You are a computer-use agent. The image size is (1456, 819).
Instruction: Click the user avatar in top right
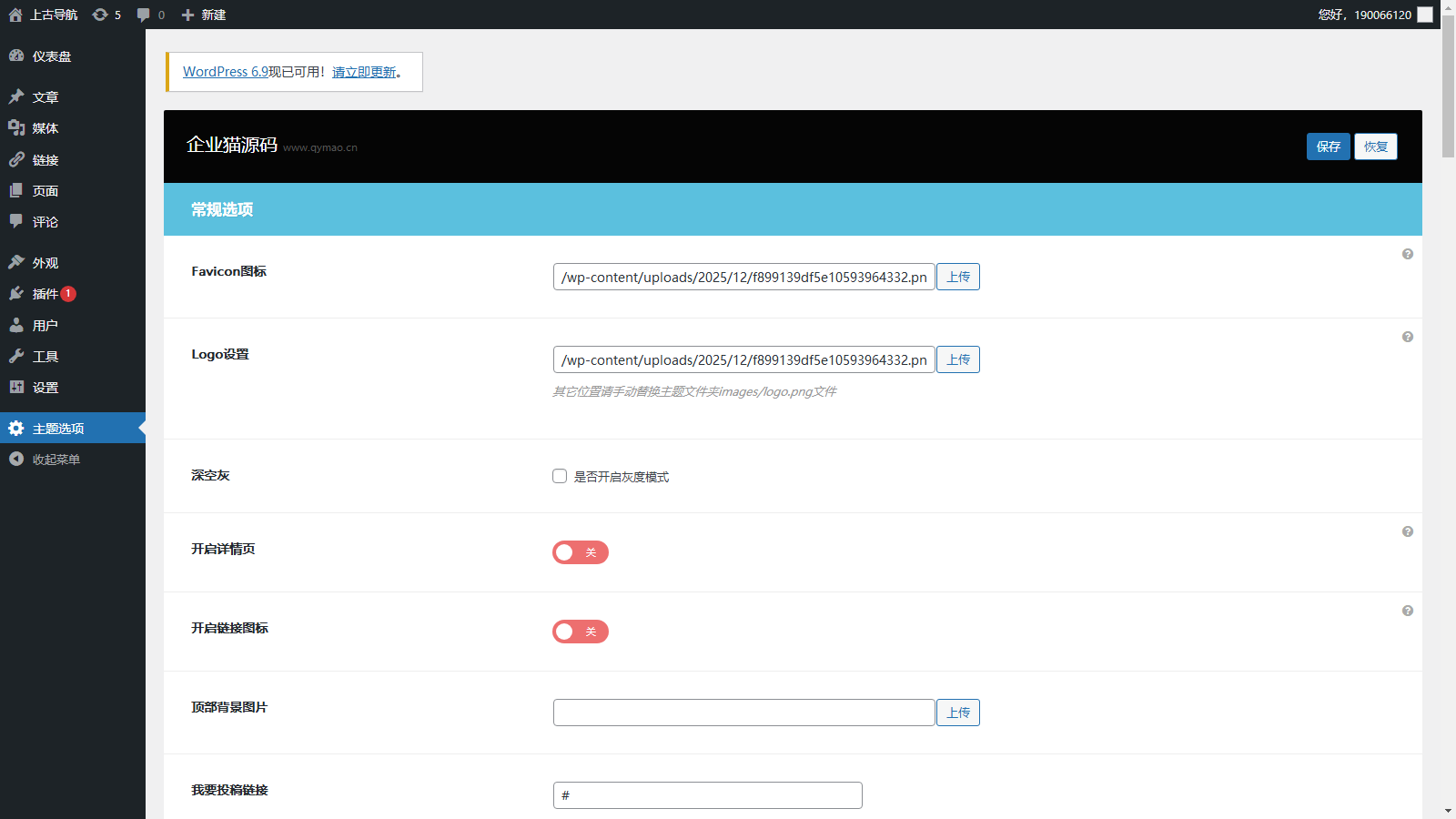1425,15
